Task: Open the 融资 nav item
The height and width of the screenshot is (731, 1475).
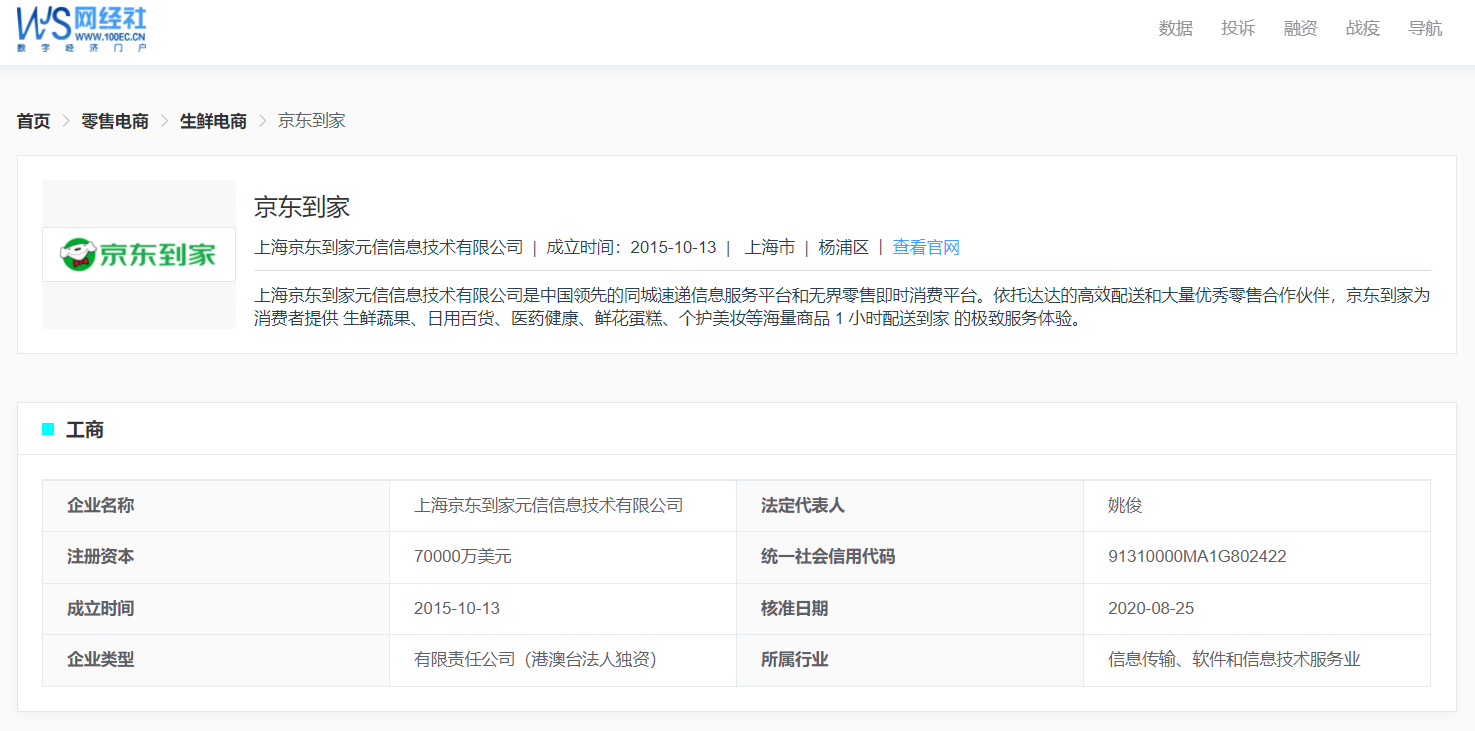Action: click(x=1300, y=28)
